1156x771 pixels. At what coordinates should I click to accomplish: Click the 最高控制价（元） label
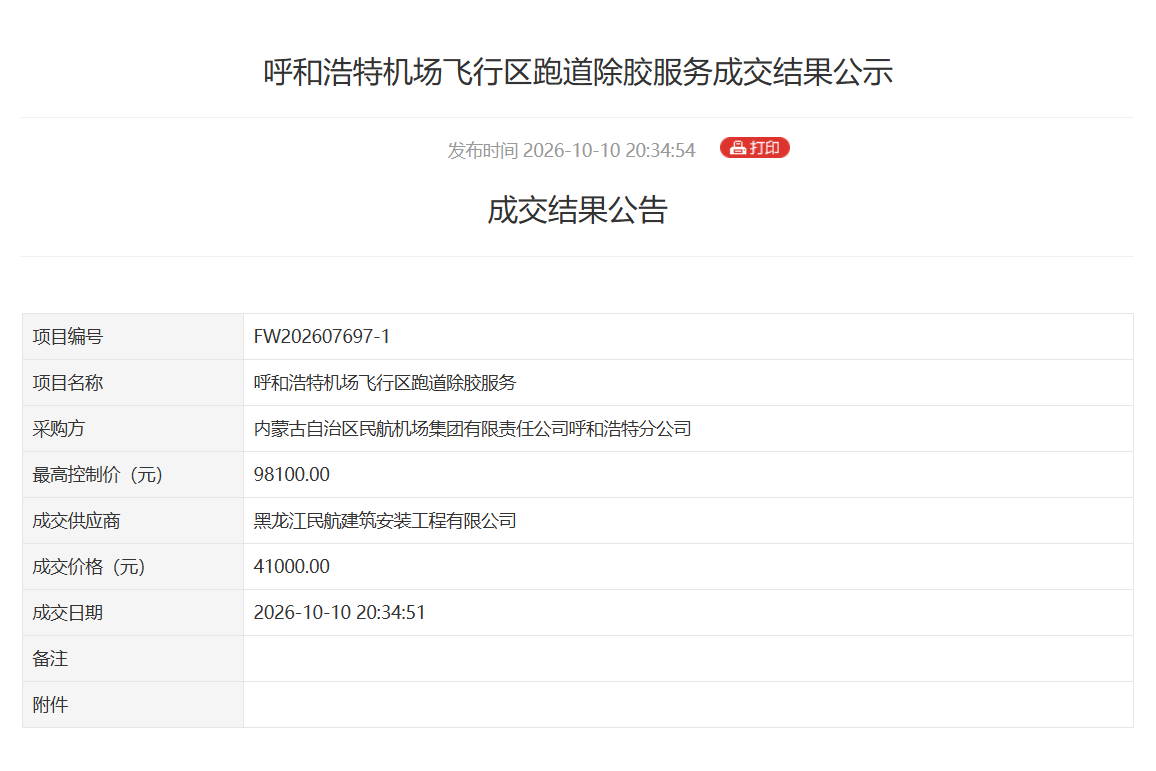[97, 475]
